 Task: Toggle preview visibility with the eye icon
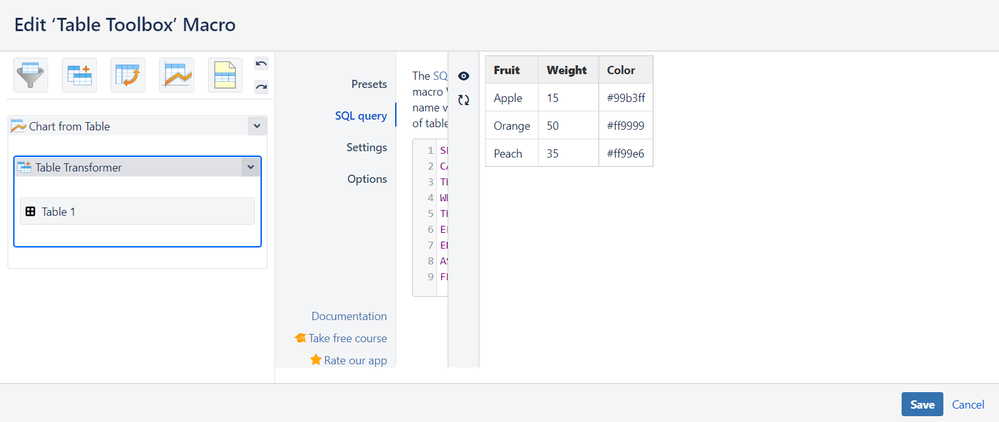(x=463, y=76)
